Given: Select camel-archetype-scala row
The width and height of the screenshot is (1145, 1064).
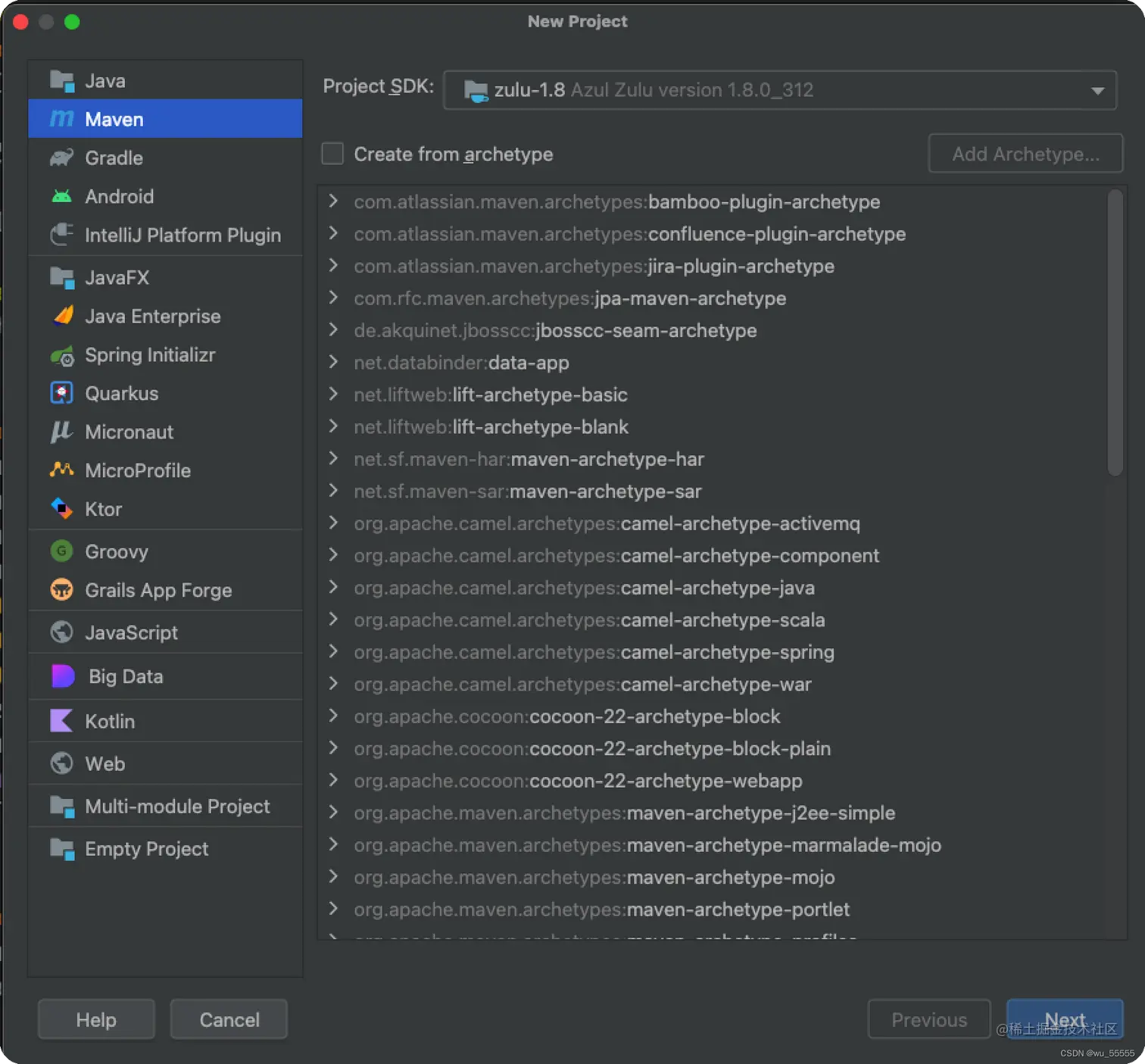Looking at the screenshot, I should [x=712, y=619].
